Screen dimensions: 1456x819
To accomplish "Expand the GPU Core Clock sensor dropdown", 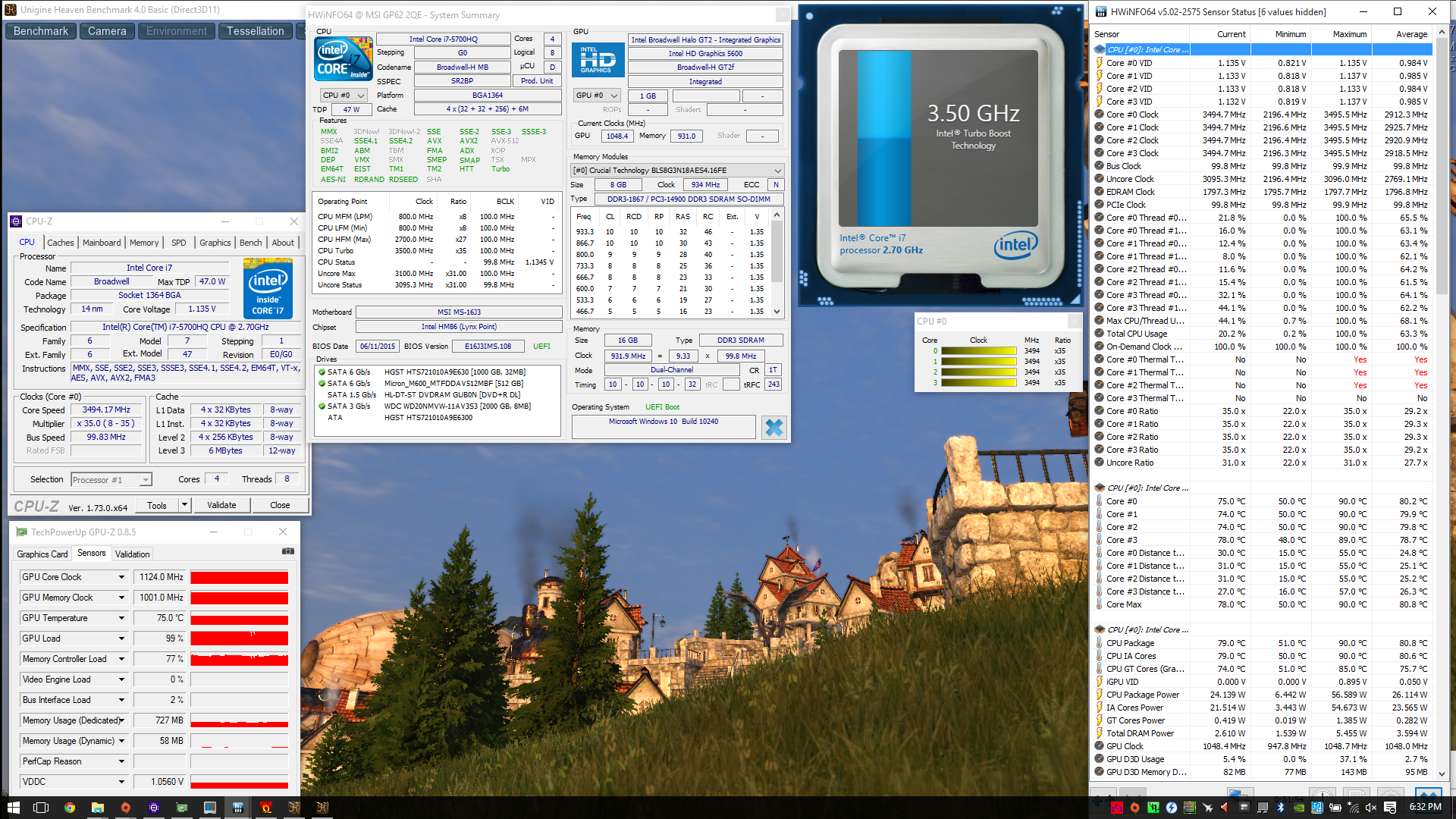I will point(121,577).
